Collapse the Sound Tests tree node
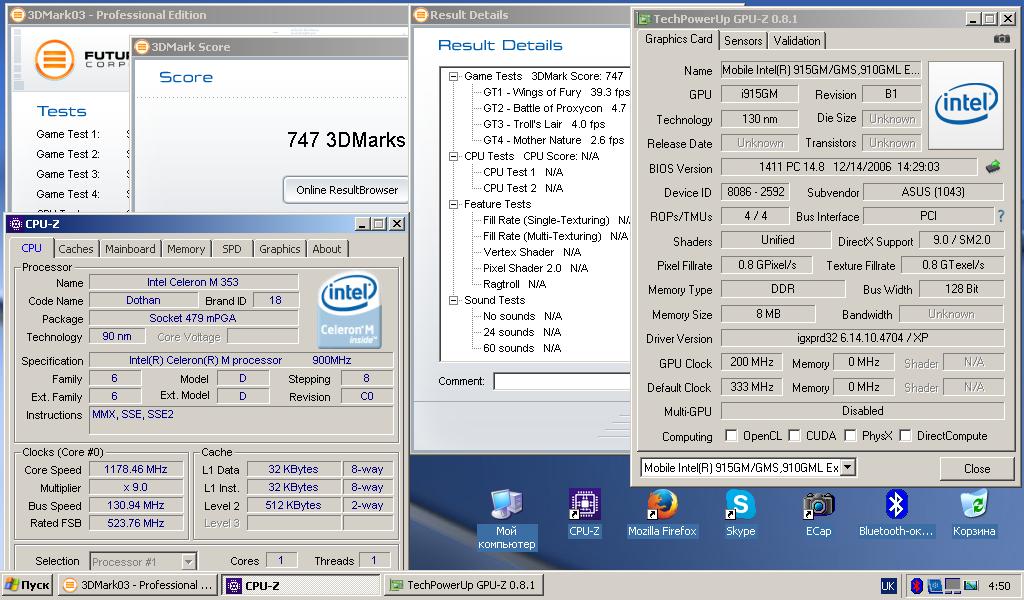The height and width of the screenshot is (600, 1024). pos(453,300)
